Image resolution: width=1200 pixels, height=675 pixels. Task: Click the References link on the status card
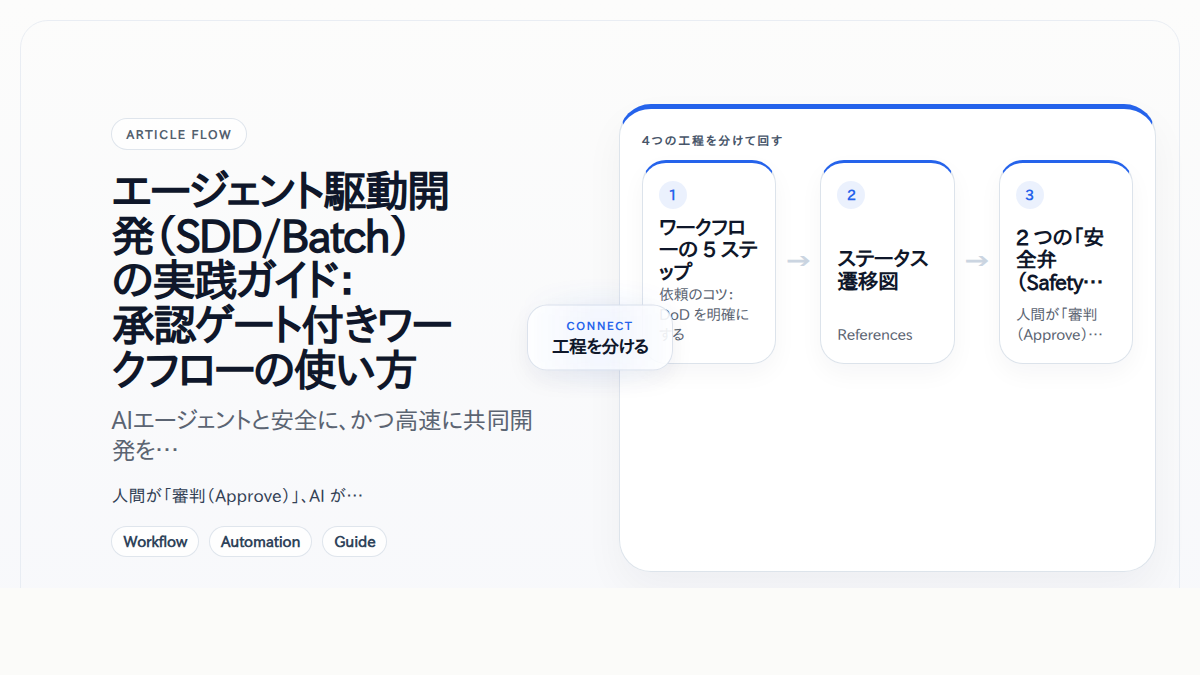pos(874,334)
